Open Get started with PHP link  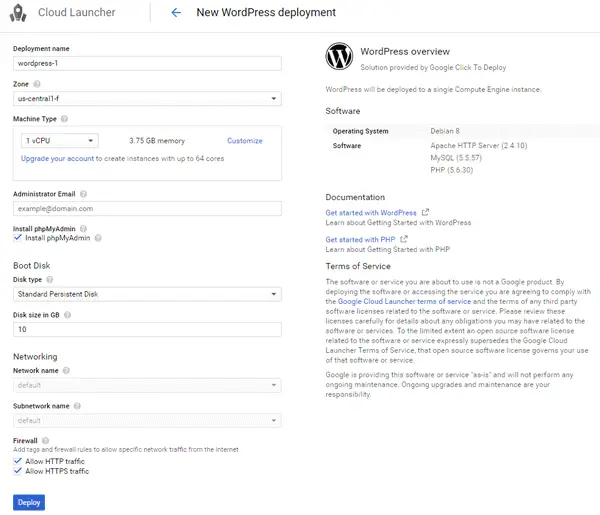[360, 240]
